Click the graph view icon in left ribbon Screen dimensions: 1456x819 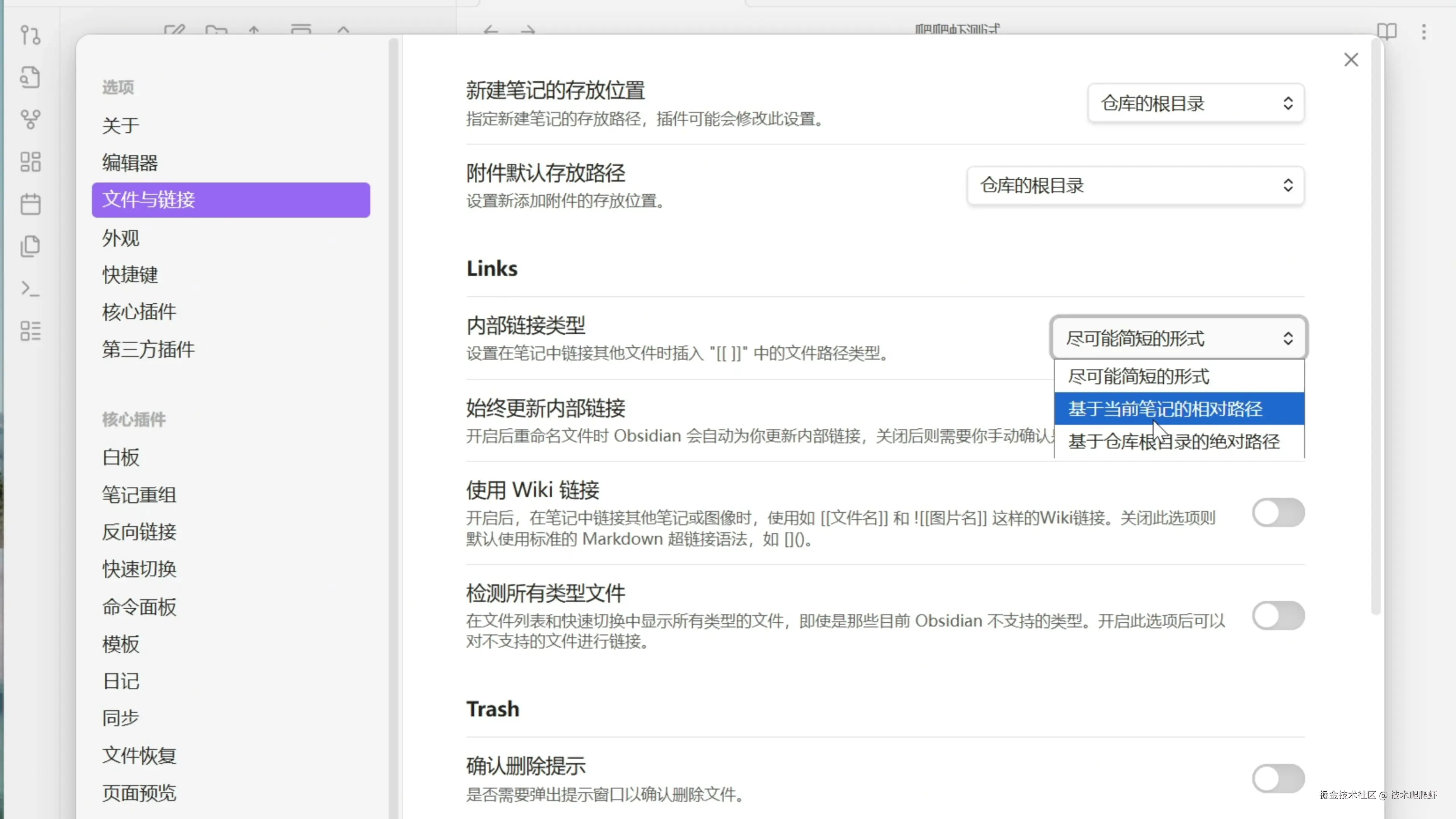point(30,119)
